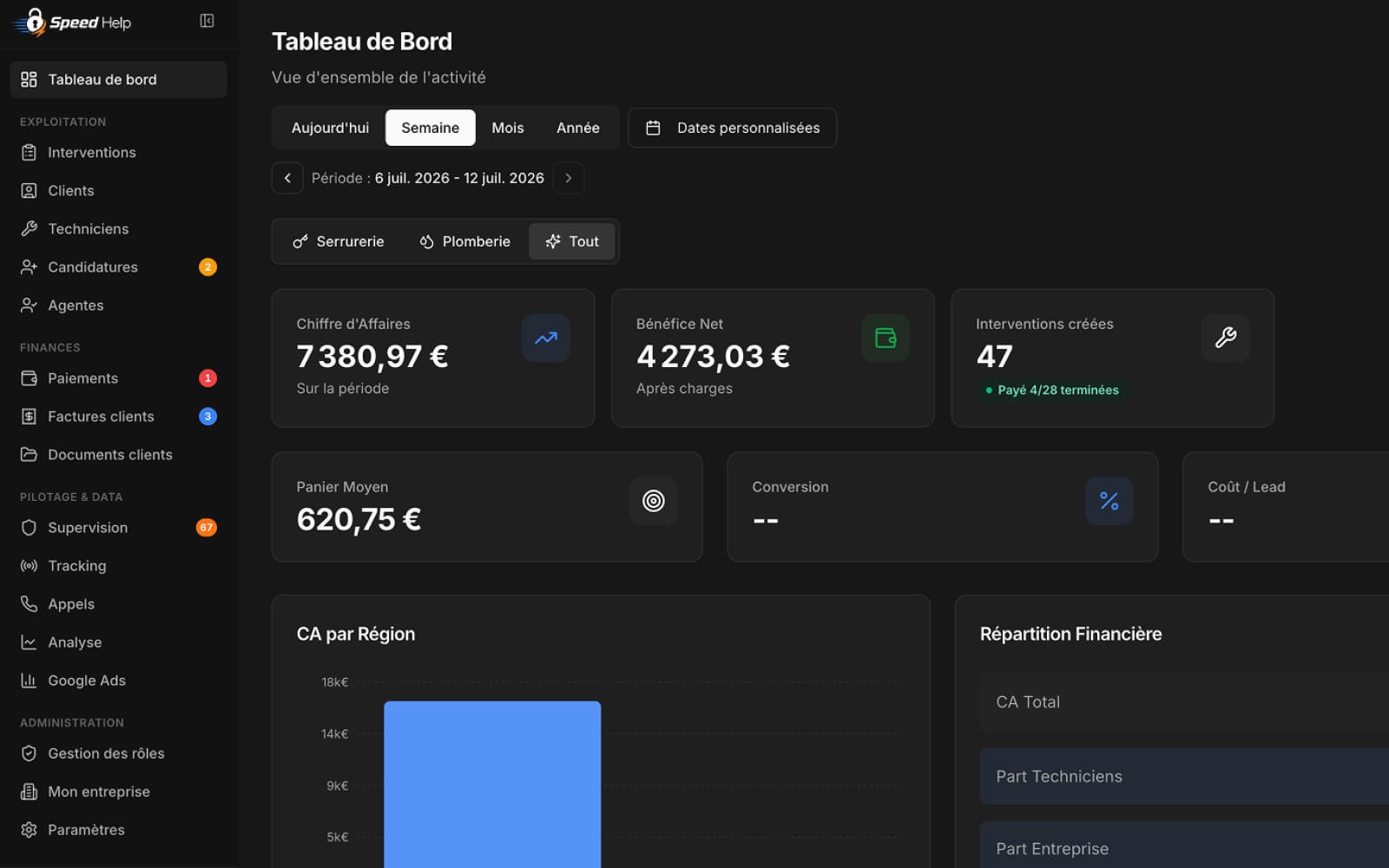Click the Bénéfice Net wallet icon

pyautogui.click(x=885, y=338)
